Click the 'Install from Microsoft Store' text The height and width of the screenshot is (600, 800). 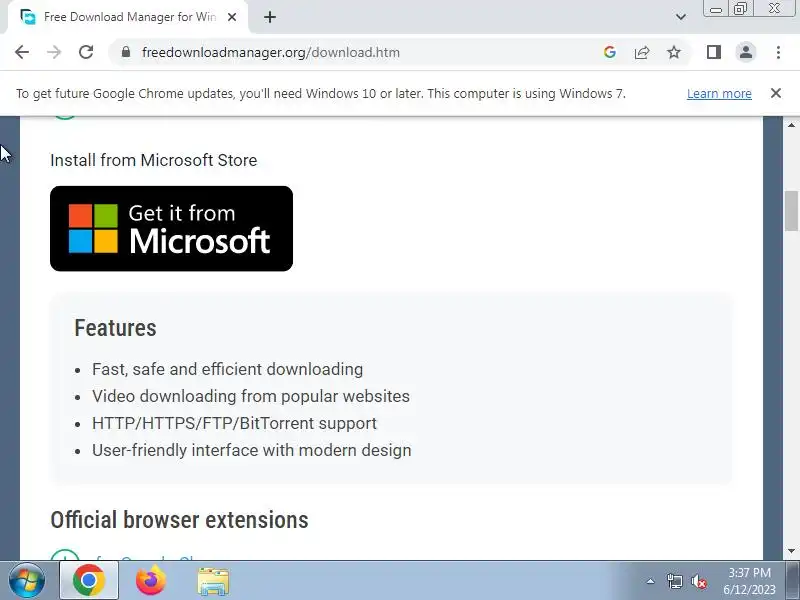[154, 160]
